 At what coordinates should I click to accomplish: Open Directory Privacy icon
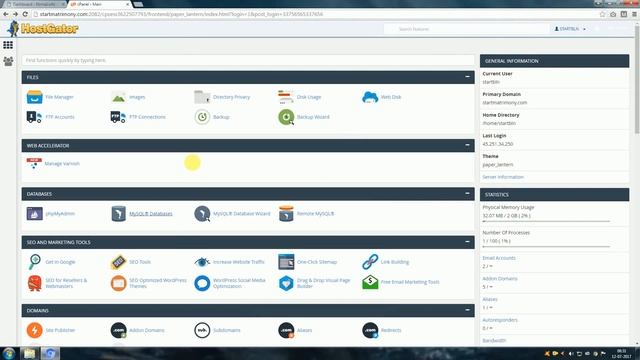pos(202,97)
